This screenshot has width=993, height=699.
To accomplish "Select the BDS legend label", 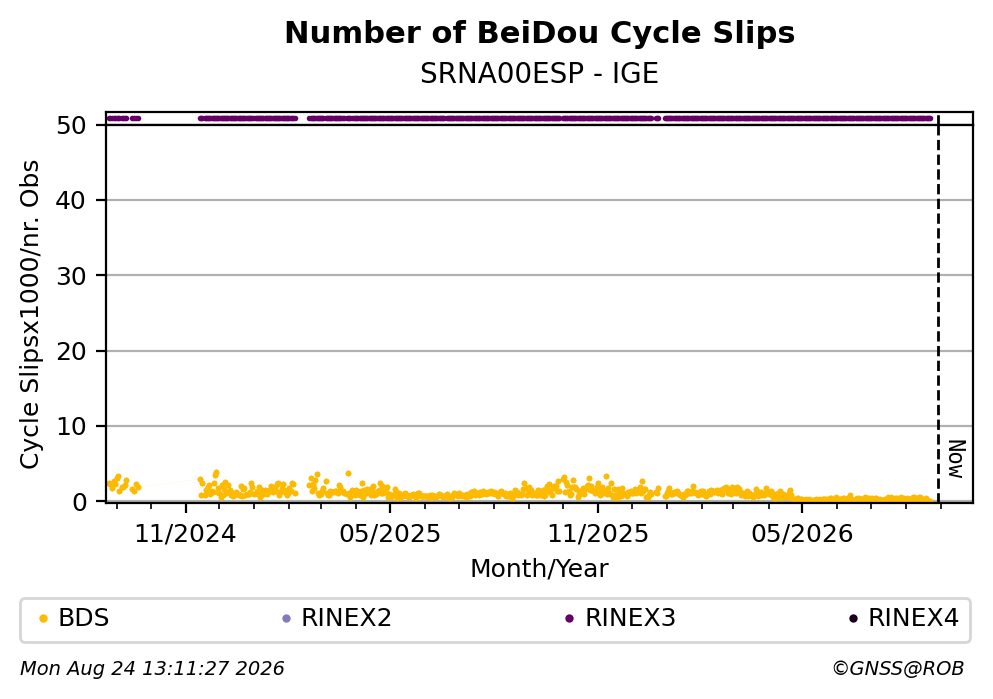I will pos(84,618).
